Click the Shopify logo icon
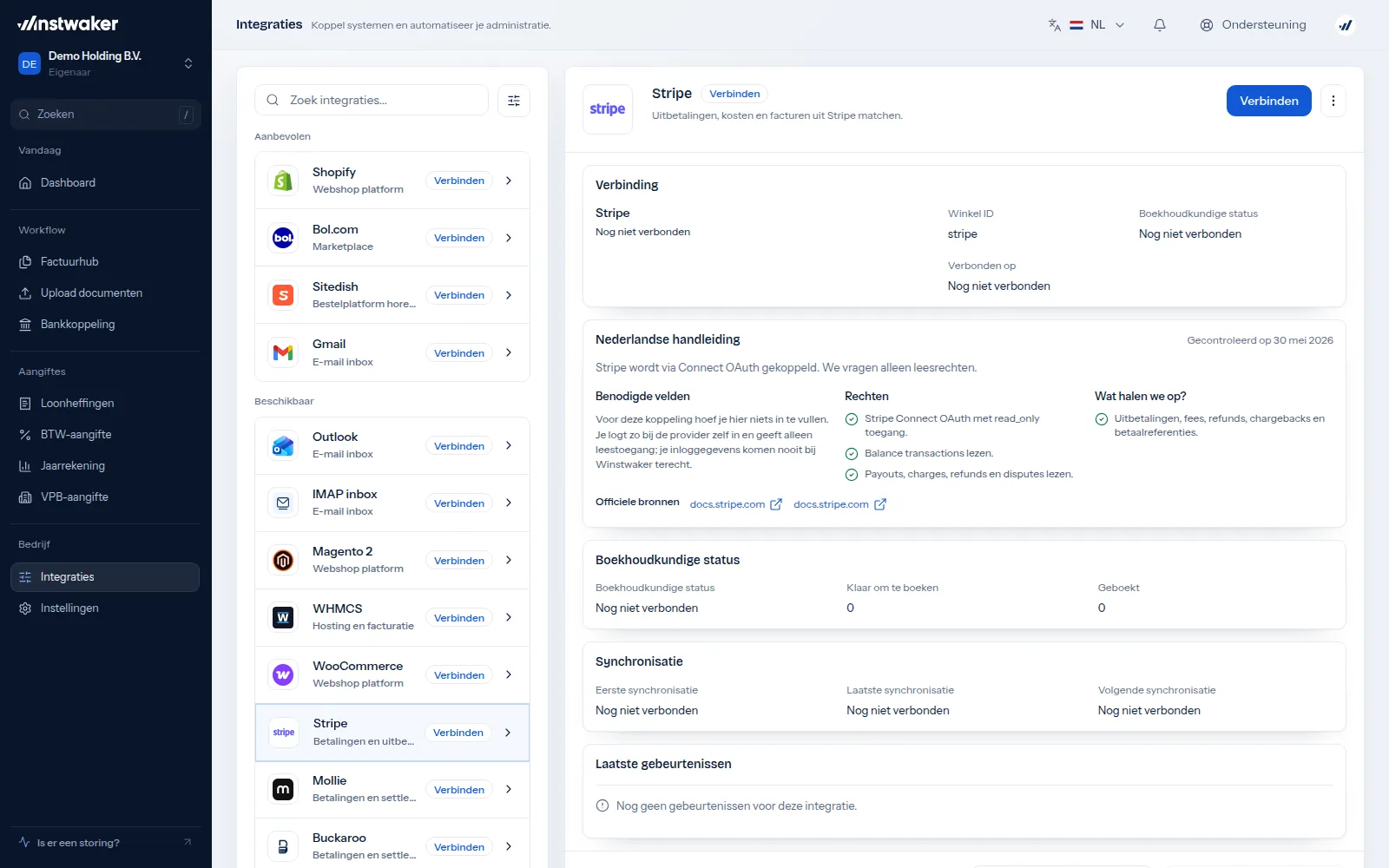Viewport: 1389px width, 868px height. (x=283, y=181)
